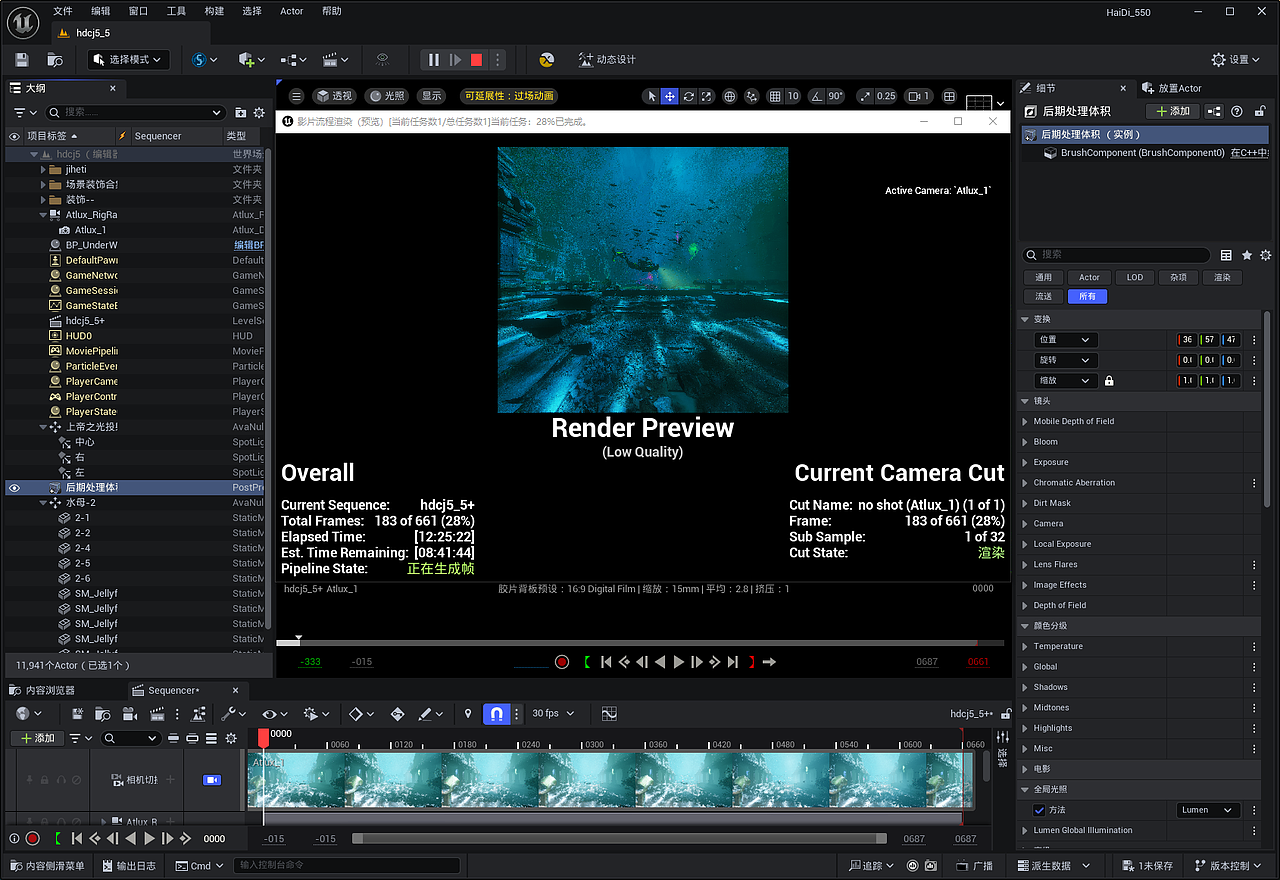The width and height of the screenshot is (1280, 880).
Task: Click the 添加 track button in Sequencer
Action: [x=37, y=738]
